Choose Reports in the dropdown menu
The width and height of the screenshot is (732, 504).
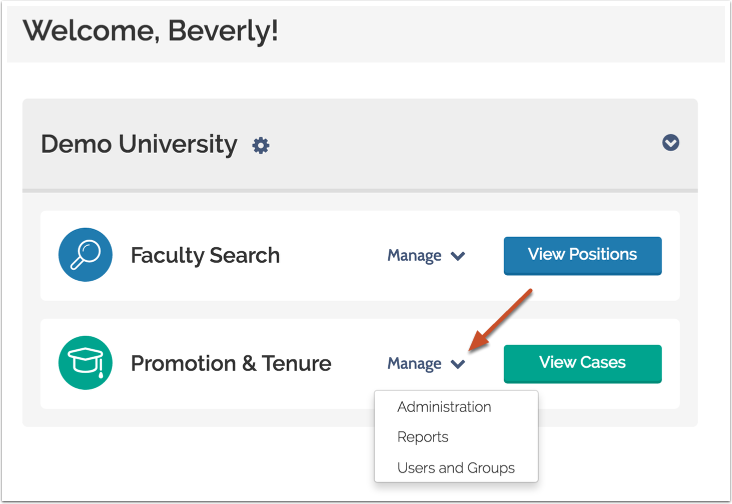coord(422,437)
